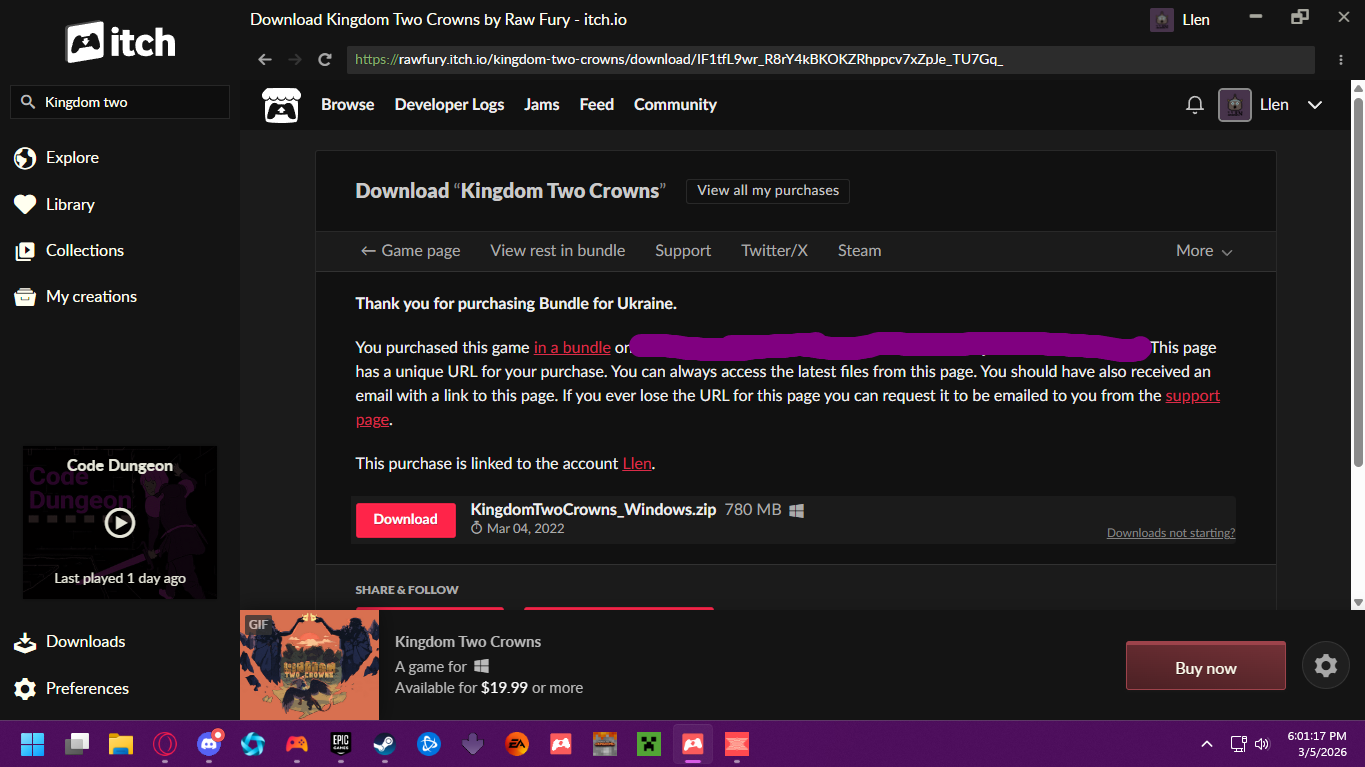Image resolution: width=1365 pixels, height=767 pixels.
Task: Return to the Game page tab
Action: tap(410, 251)
